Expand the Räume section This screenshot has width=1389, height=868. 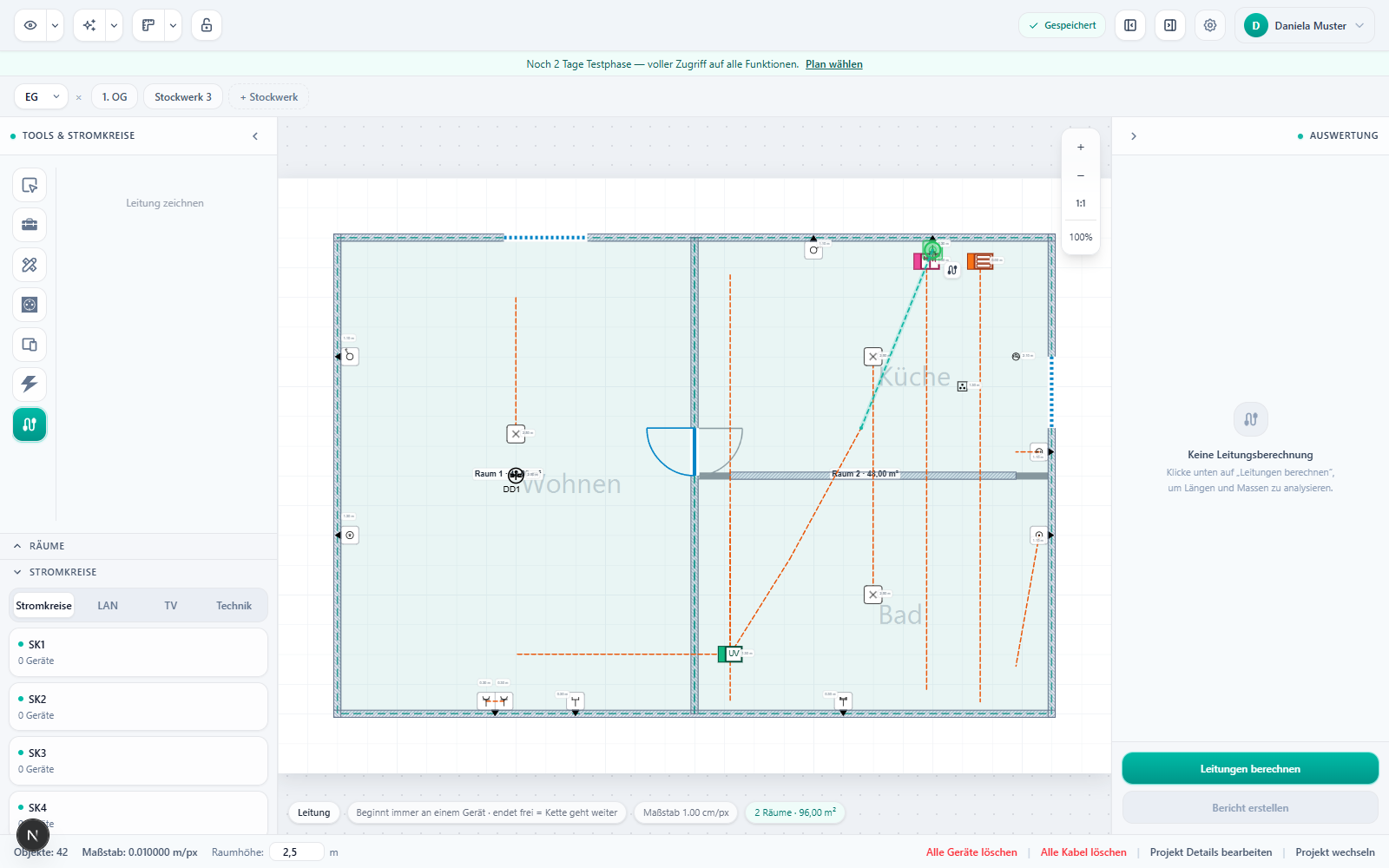(x=139, y=546)
